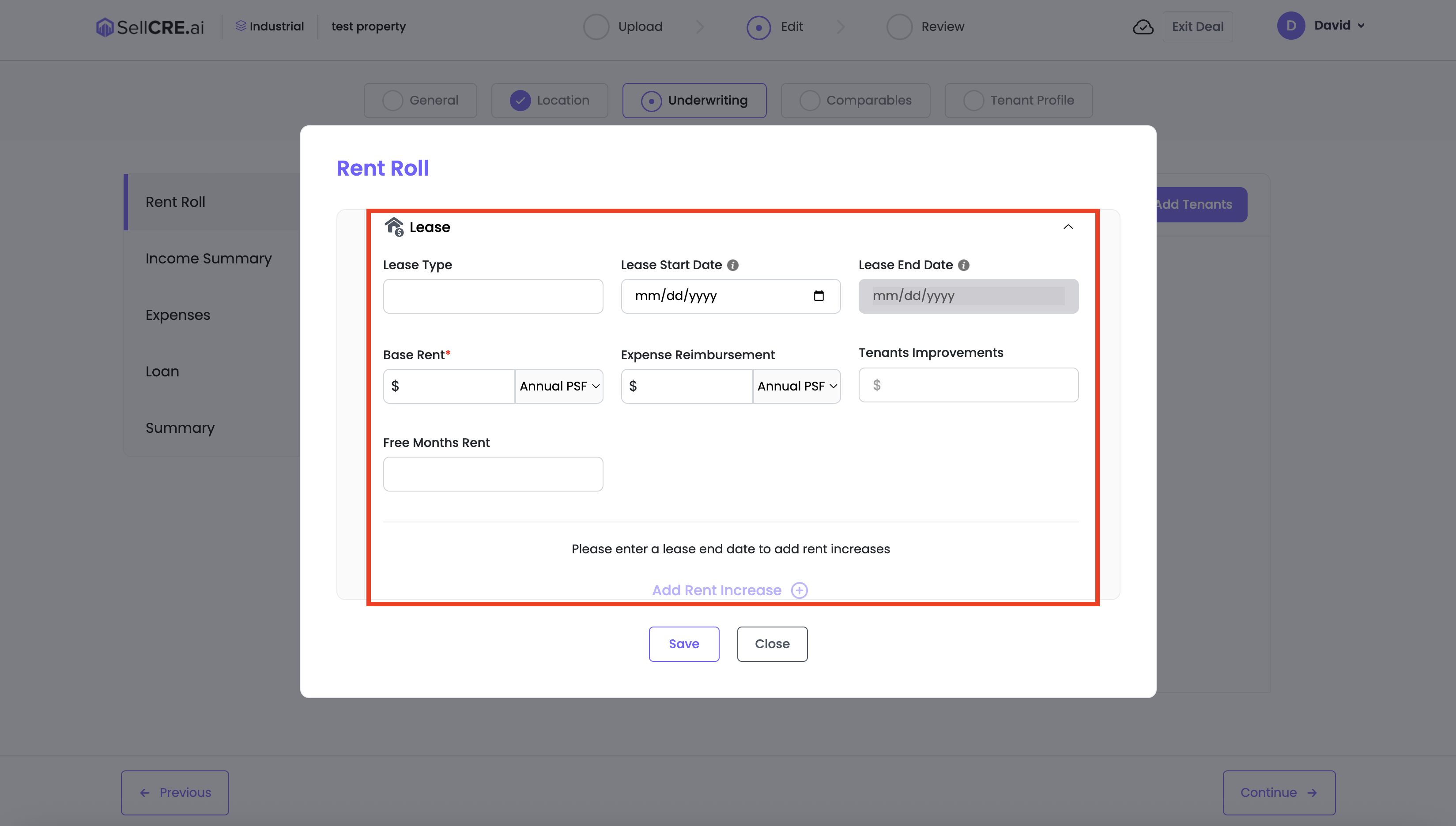Click the Save button
1456x826 pixels.
[684, 644]
